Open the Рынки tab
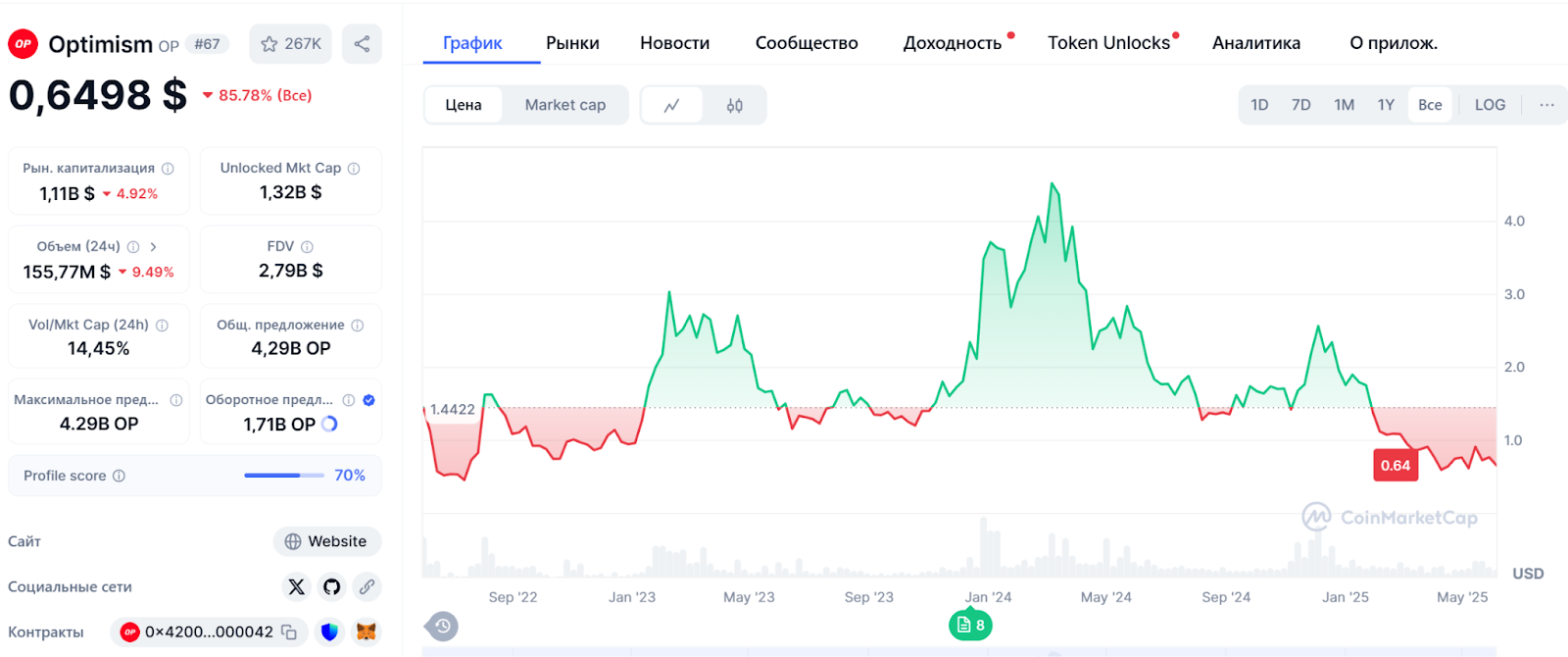 click(x=572, y=43)
